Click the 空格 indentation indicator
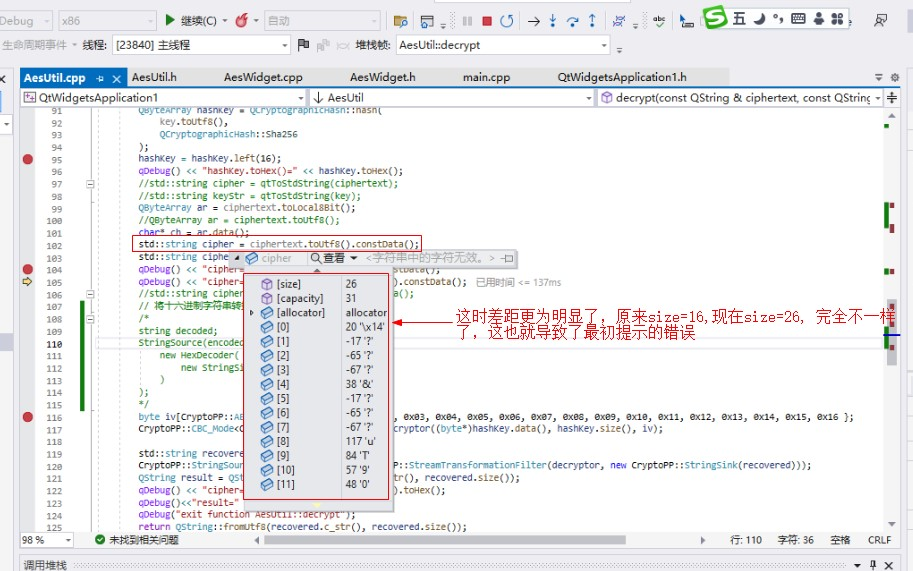 tap(840, 540)
